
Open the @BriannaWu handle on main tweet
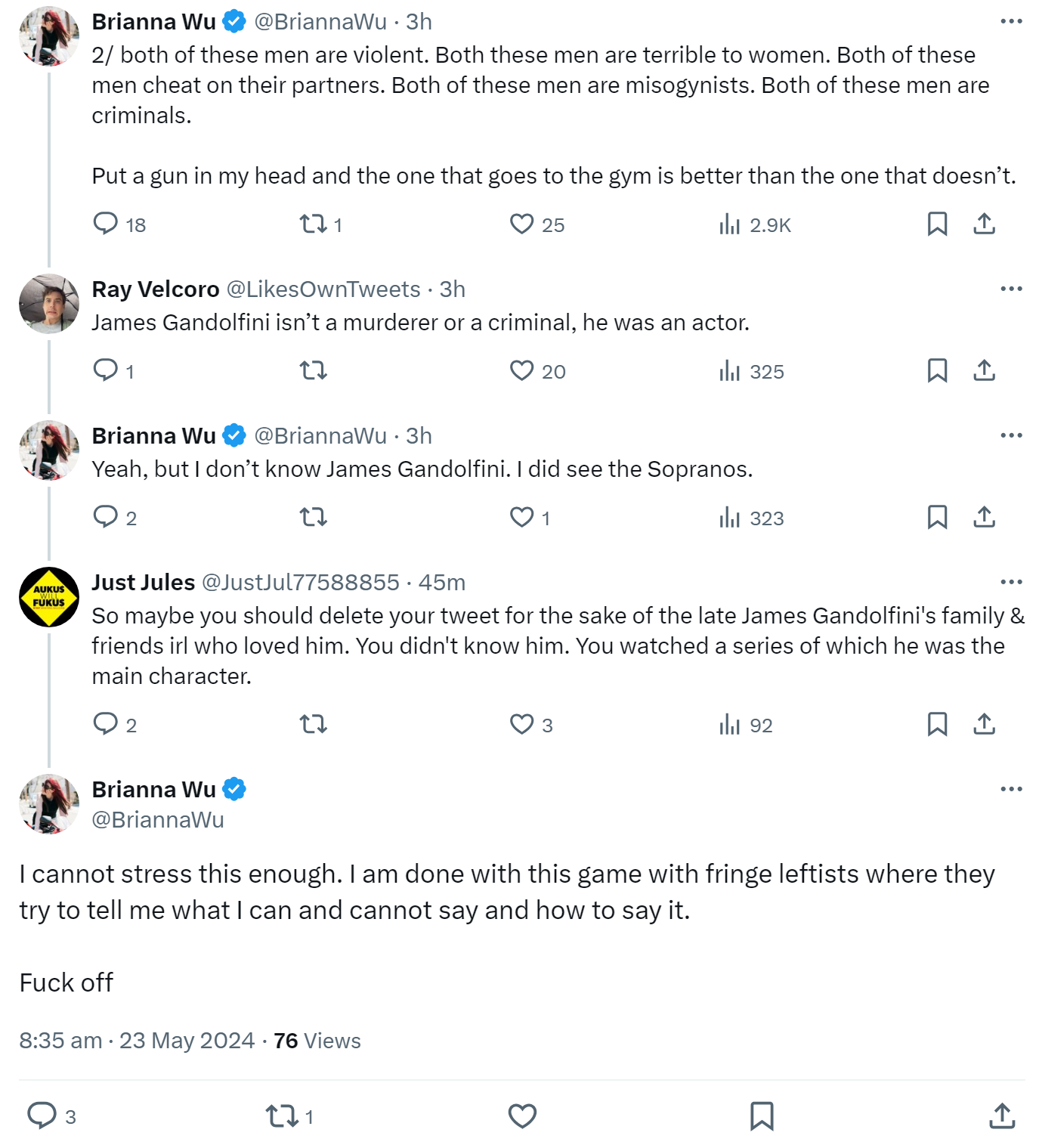point(158,820)
